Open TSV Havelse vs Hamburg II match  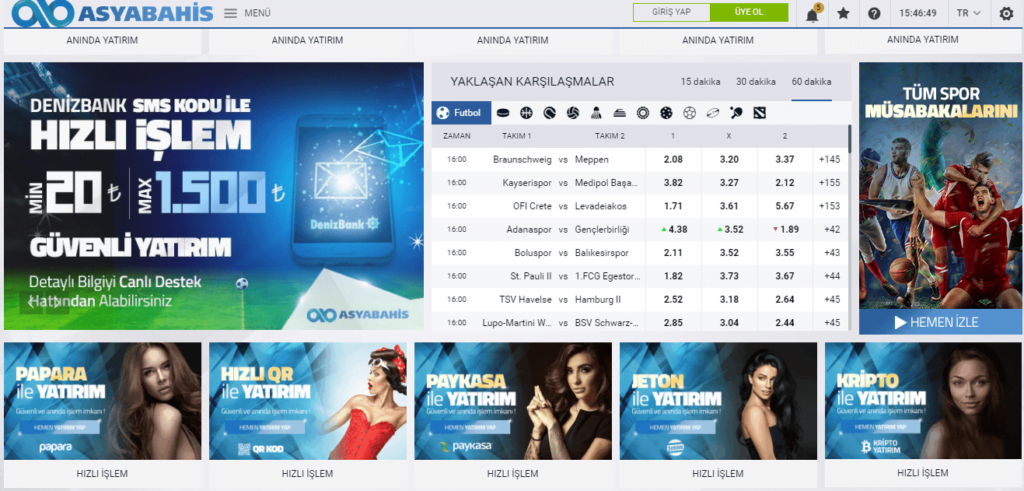coord(562,300)
